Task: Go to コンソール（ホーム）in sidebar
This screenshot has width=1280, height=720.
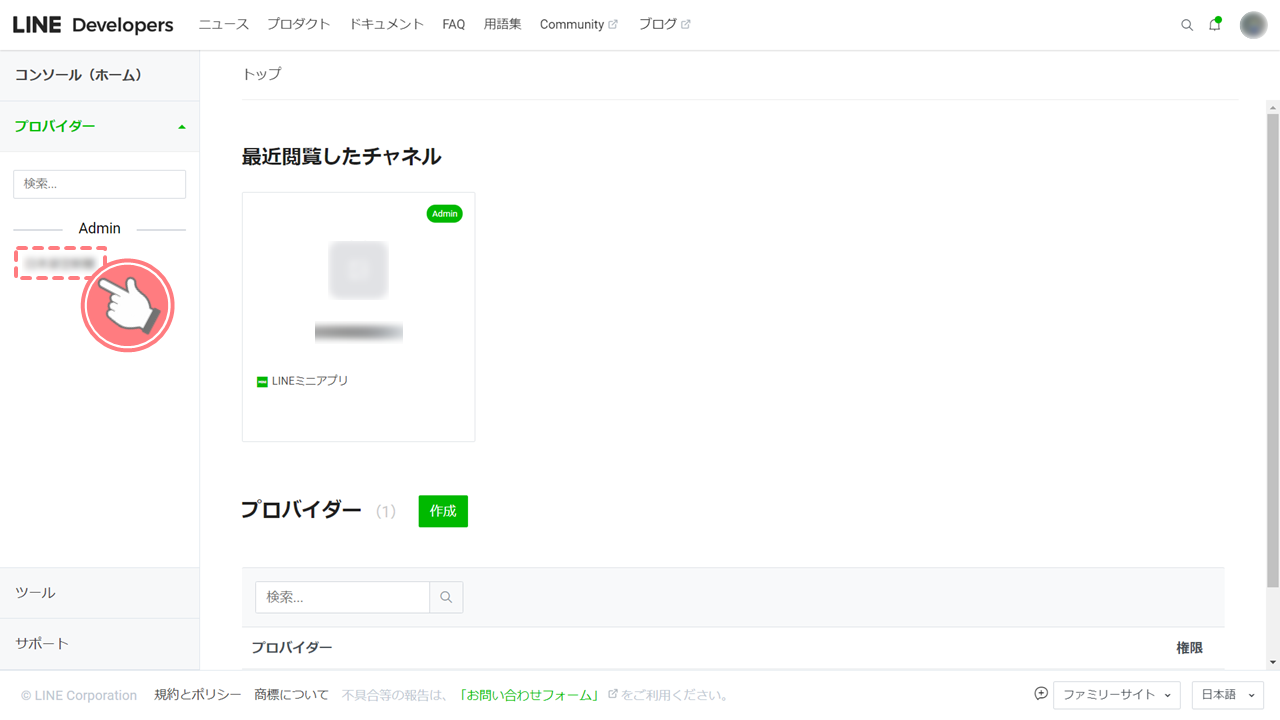Action: point(100,75)
